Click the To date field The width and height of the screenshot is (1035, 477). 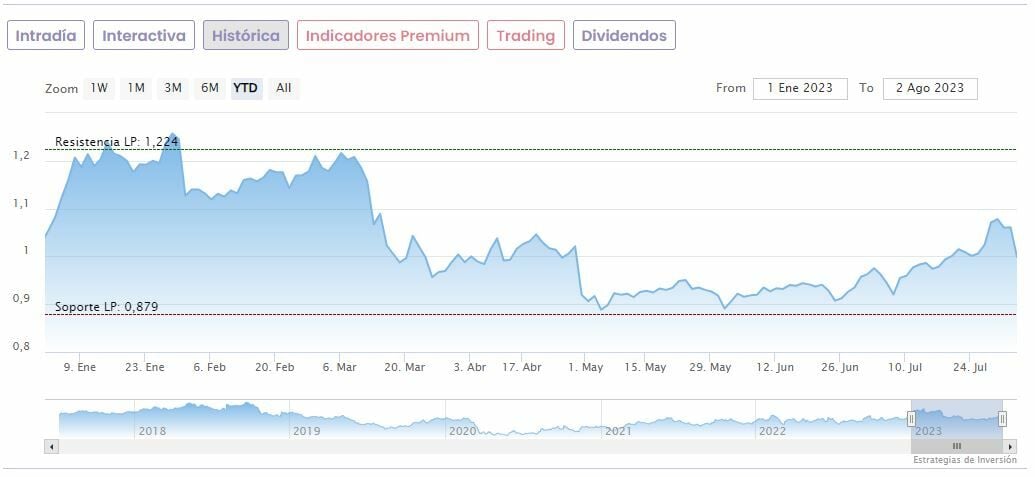tap(930, 88)
